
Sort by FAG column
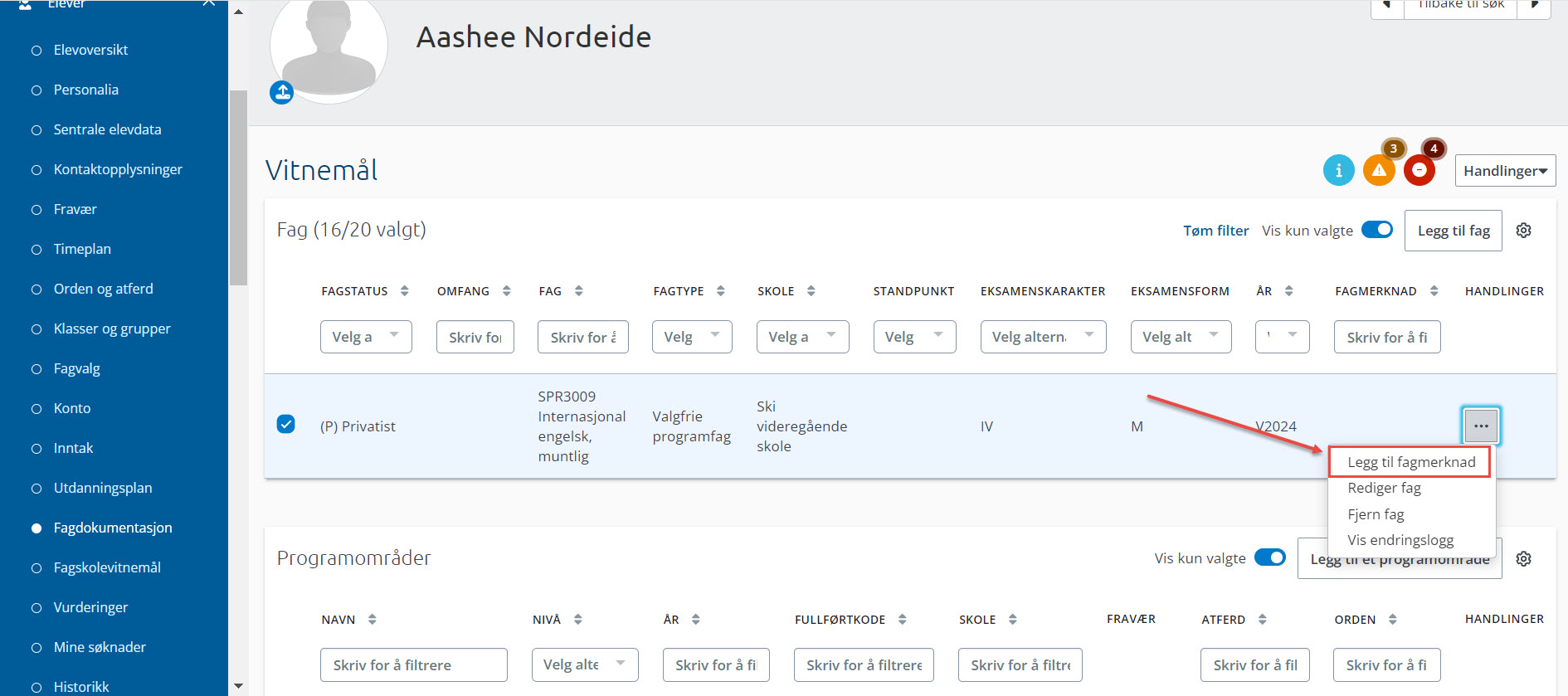(x=578, y=291)
